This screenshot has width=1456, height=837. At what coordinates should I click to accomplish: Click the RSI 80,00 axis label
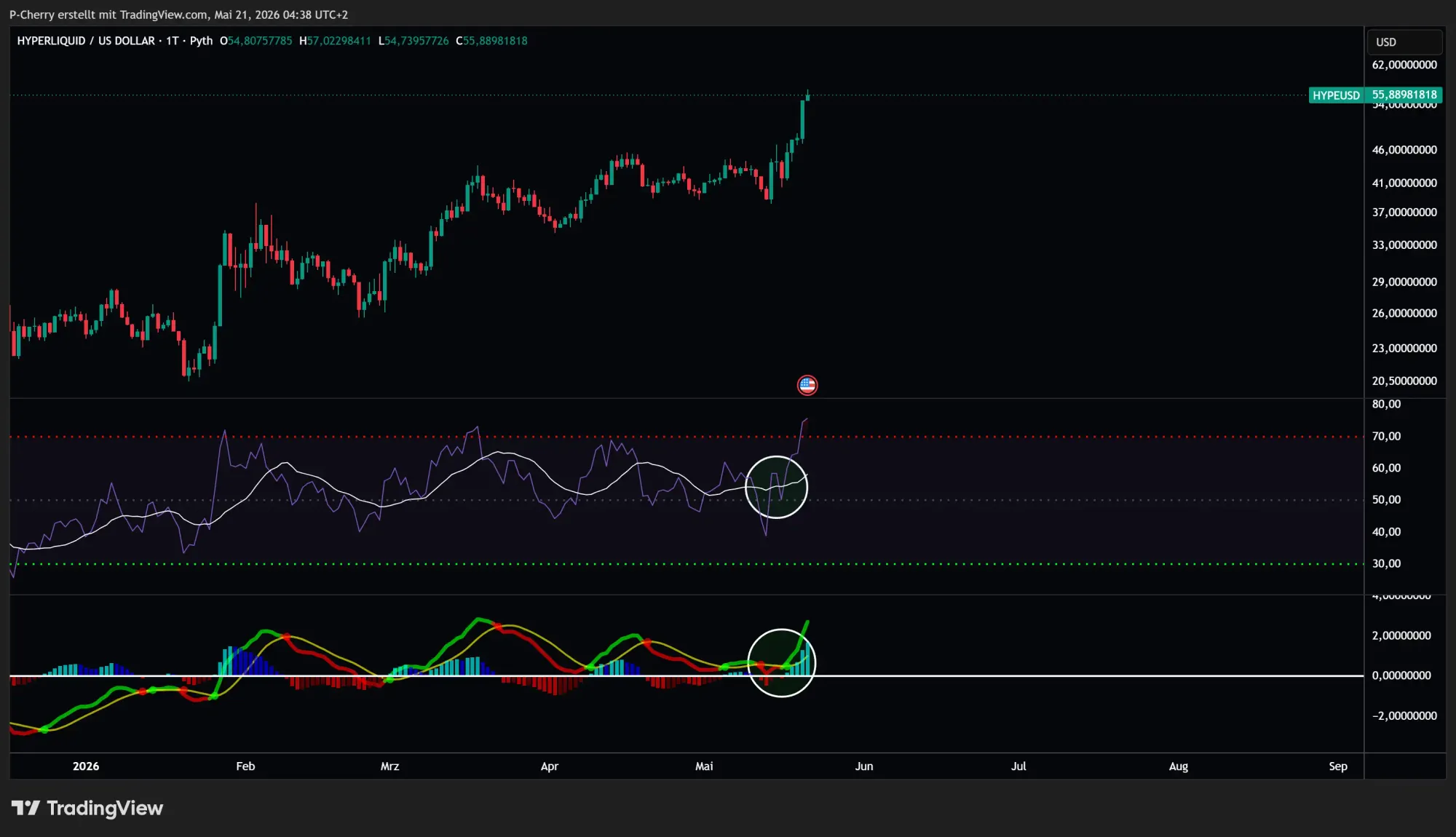click(x=1386, y=404)
